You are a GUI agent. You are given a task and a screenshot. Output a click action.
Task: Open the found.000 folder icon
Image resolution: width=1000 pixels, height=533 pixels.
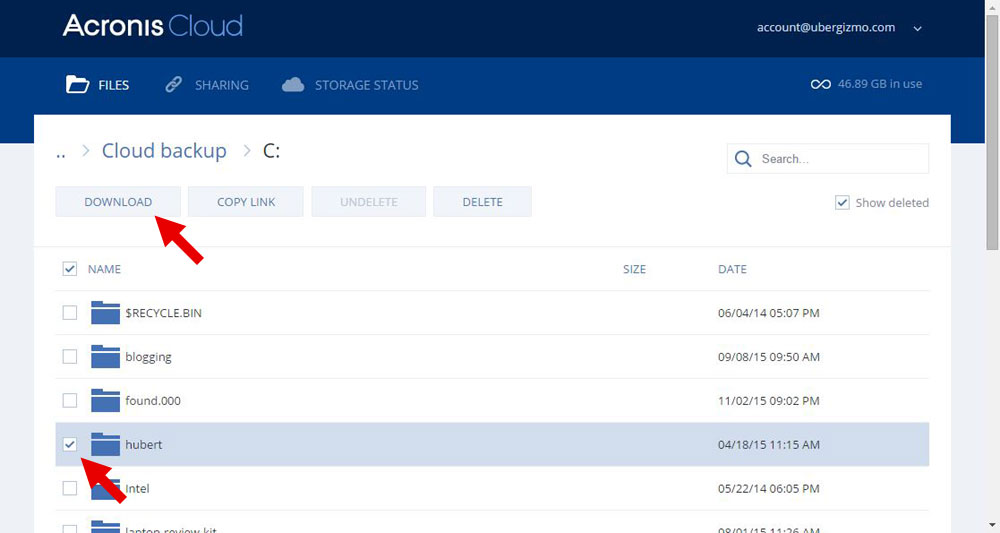(105, 400)
